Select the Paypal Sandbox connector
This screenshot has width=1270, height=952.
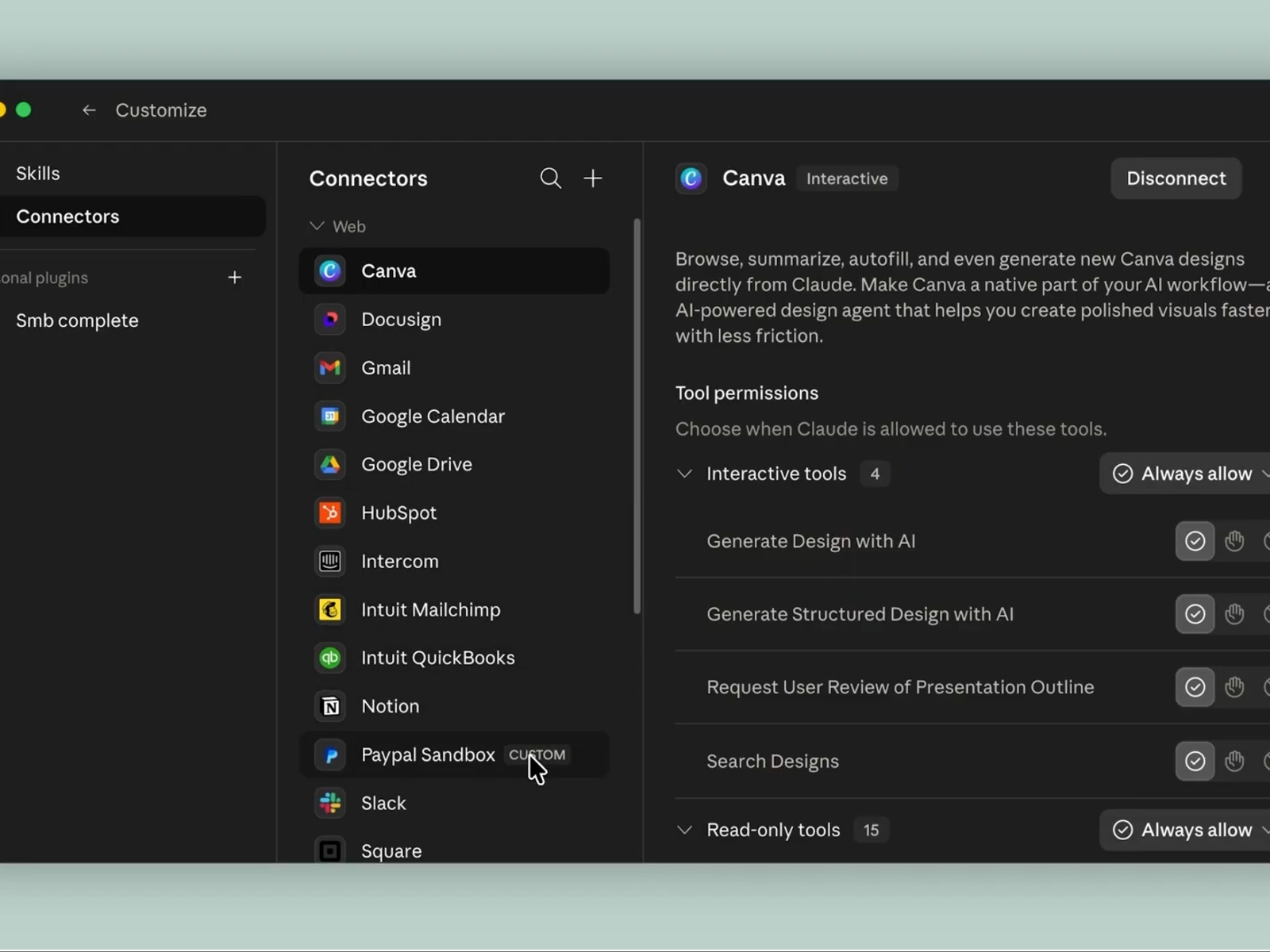[454, 755]
